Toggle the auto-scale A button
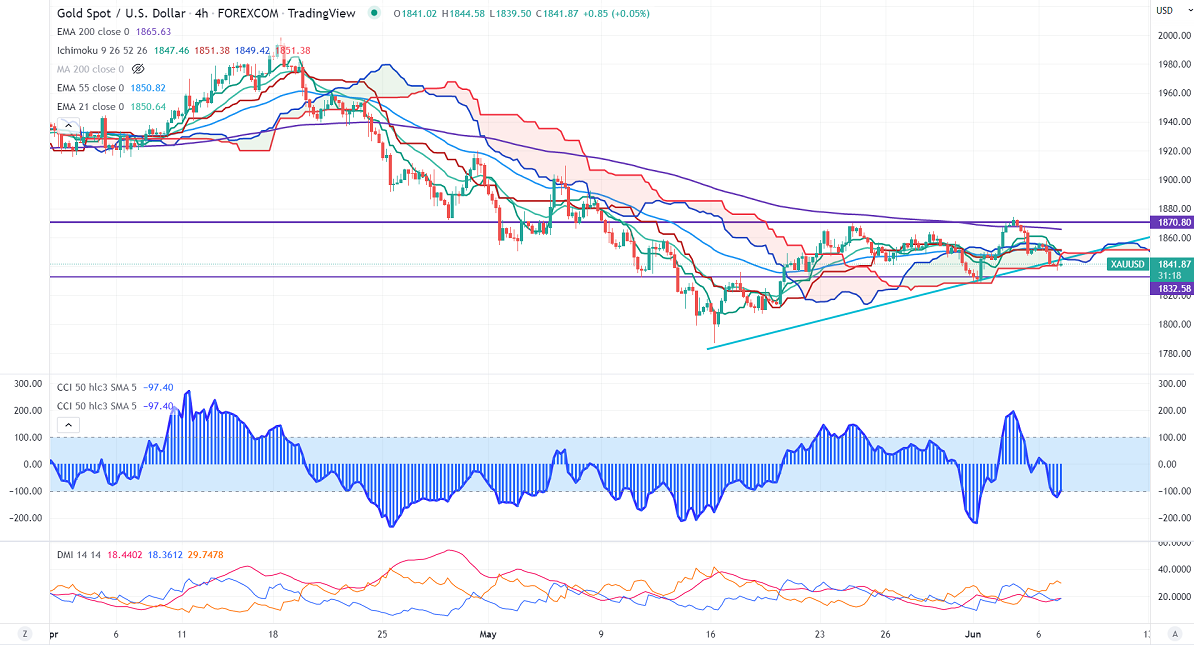Viewport: 1194px width, 647px height. coord(1173,633)
